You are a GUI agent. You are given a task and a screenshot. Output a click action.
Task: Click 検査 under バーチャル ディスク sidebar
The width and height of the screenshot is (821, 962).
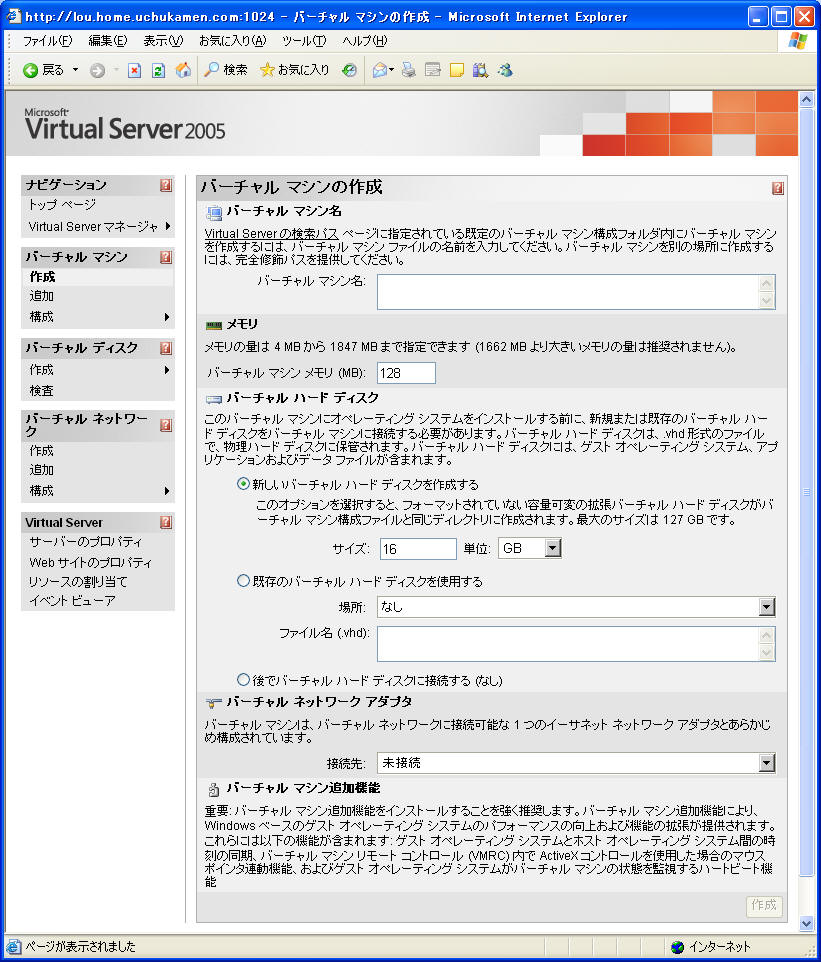[42, 391]
